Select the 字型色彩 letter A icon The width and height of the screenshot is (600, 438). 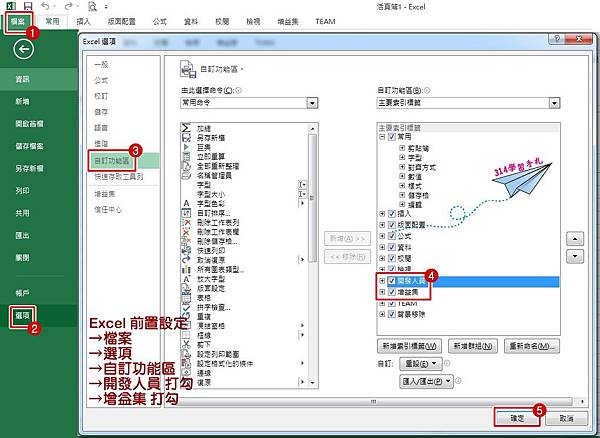186,204
